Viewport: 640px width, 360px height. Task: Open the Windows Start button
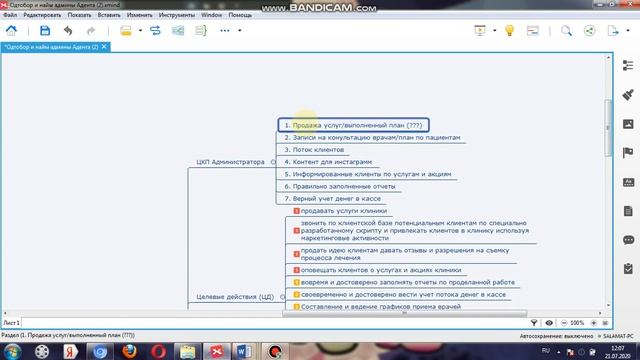click(12, 351)
